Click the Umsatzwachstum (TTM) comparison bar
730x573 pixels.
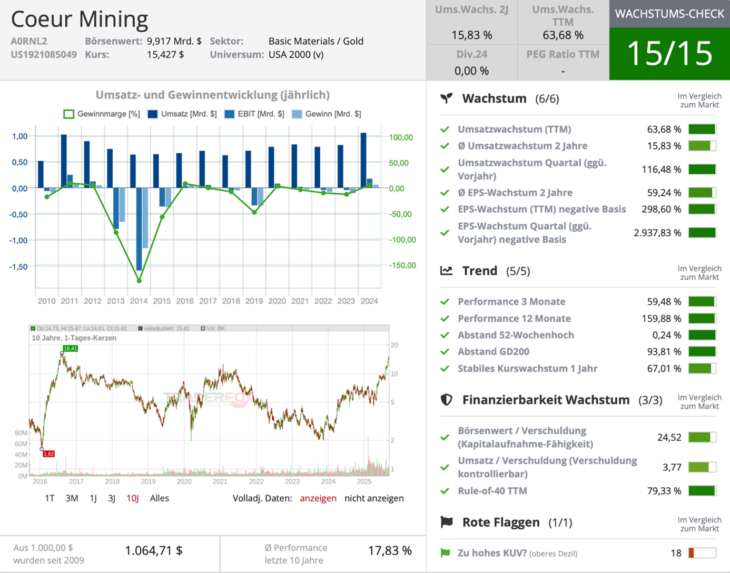tap(702, 129)
